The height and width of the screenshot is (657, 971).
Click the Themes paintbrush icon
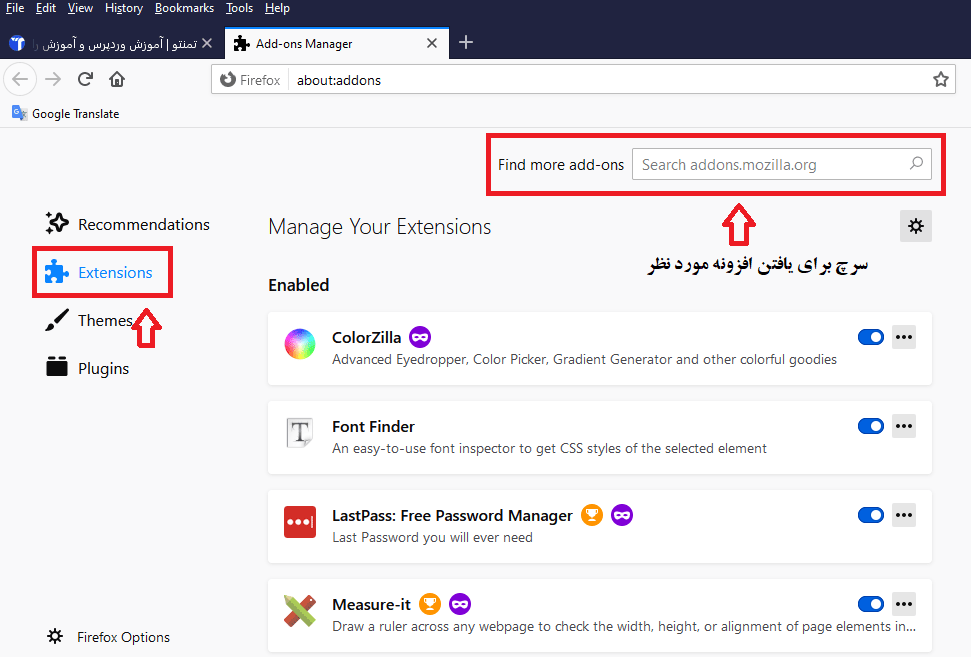pos(57,320)
